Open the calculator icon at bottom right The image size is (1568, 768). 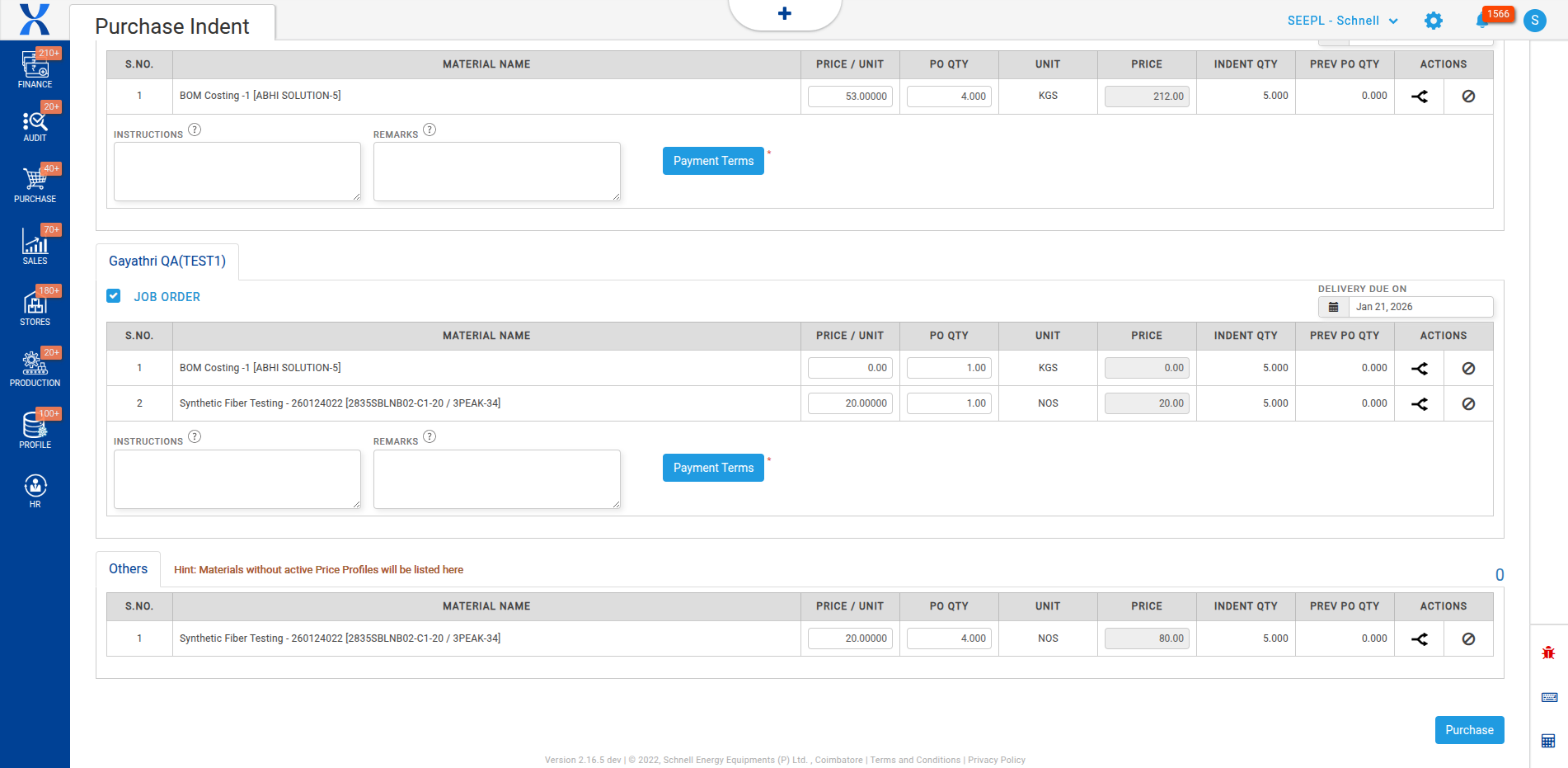point(1548,741)
